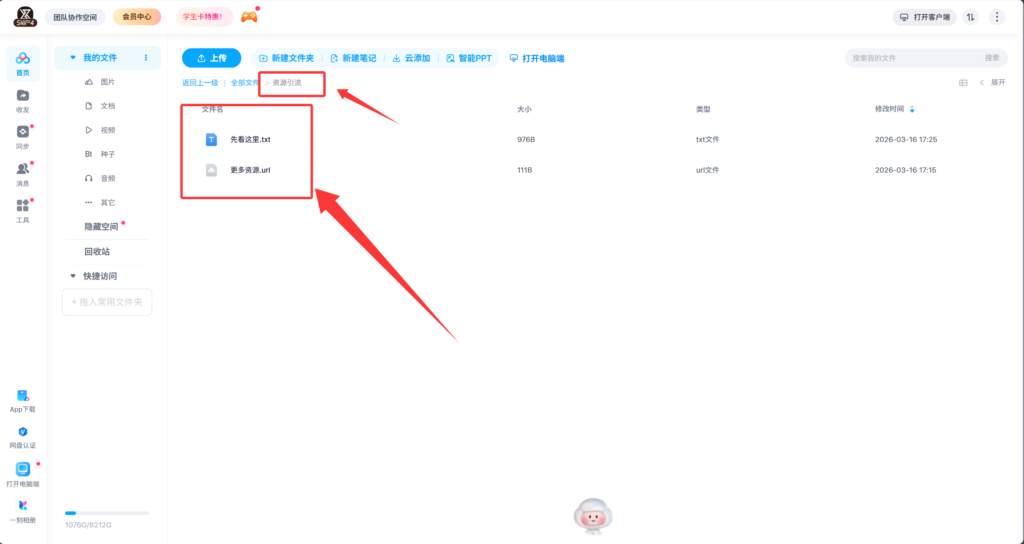
Task: Open 回收站 recycle bin
Action: (x=97, y=252)
